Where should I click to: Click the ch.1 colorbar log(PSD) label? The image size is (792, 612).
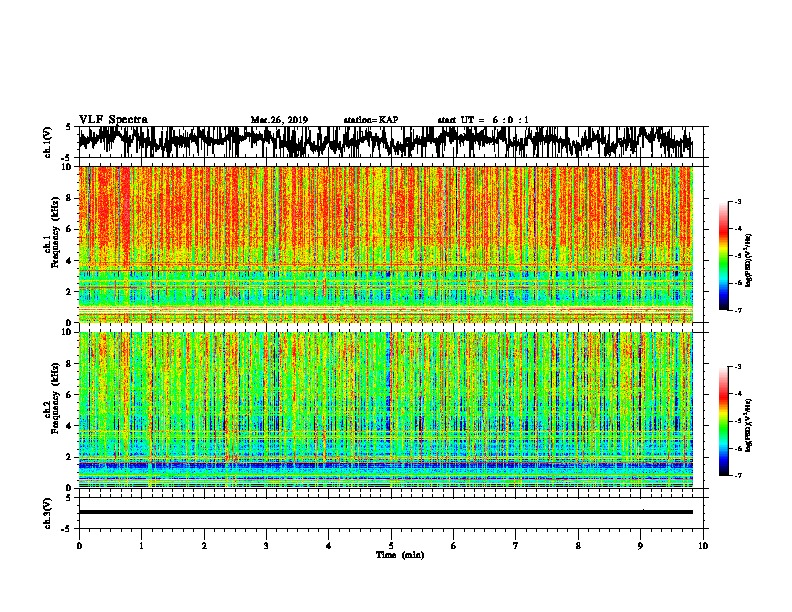click(749, 261)
